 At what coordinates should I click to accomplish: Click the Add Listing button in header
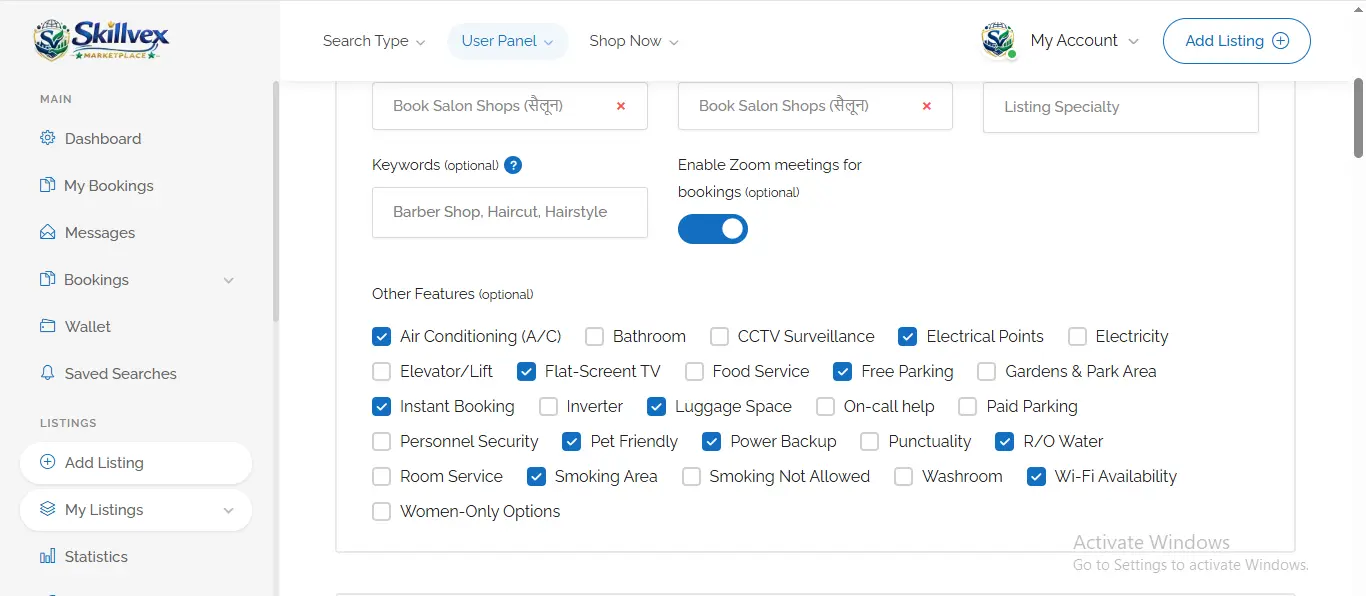coord(1236,41)
